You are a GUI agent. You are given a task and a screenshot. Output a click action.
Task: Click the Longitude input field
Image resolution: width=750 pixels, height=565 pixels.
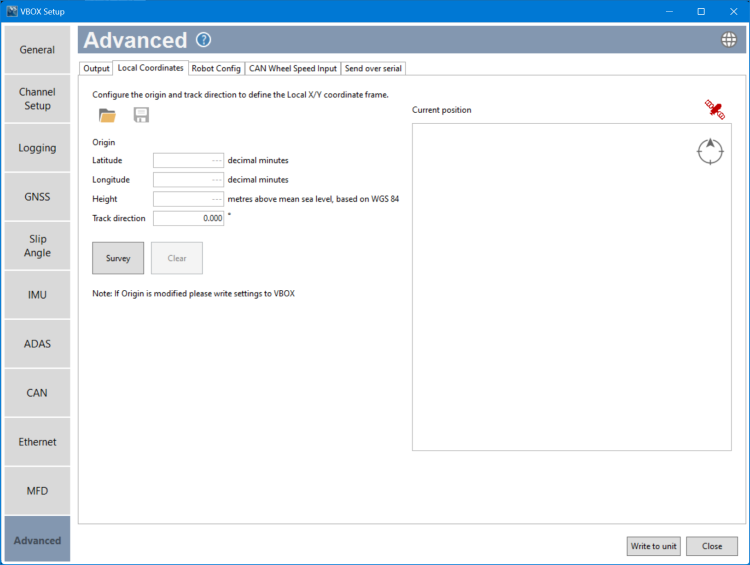click(x=188, y=179)
